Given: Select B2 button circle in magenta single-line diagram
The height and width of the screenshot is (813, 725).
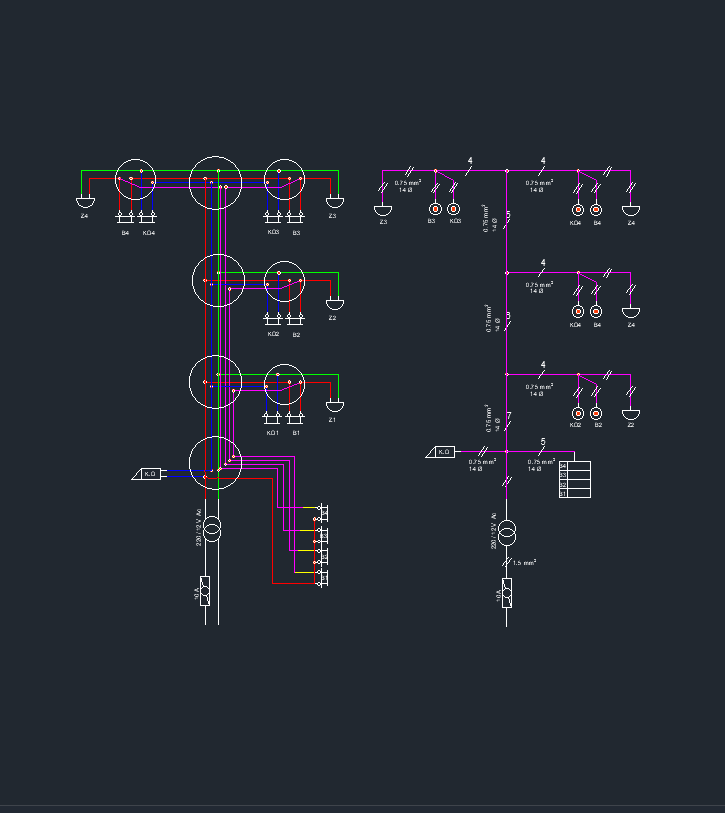Looking at the screenshot, I should 596,413.
